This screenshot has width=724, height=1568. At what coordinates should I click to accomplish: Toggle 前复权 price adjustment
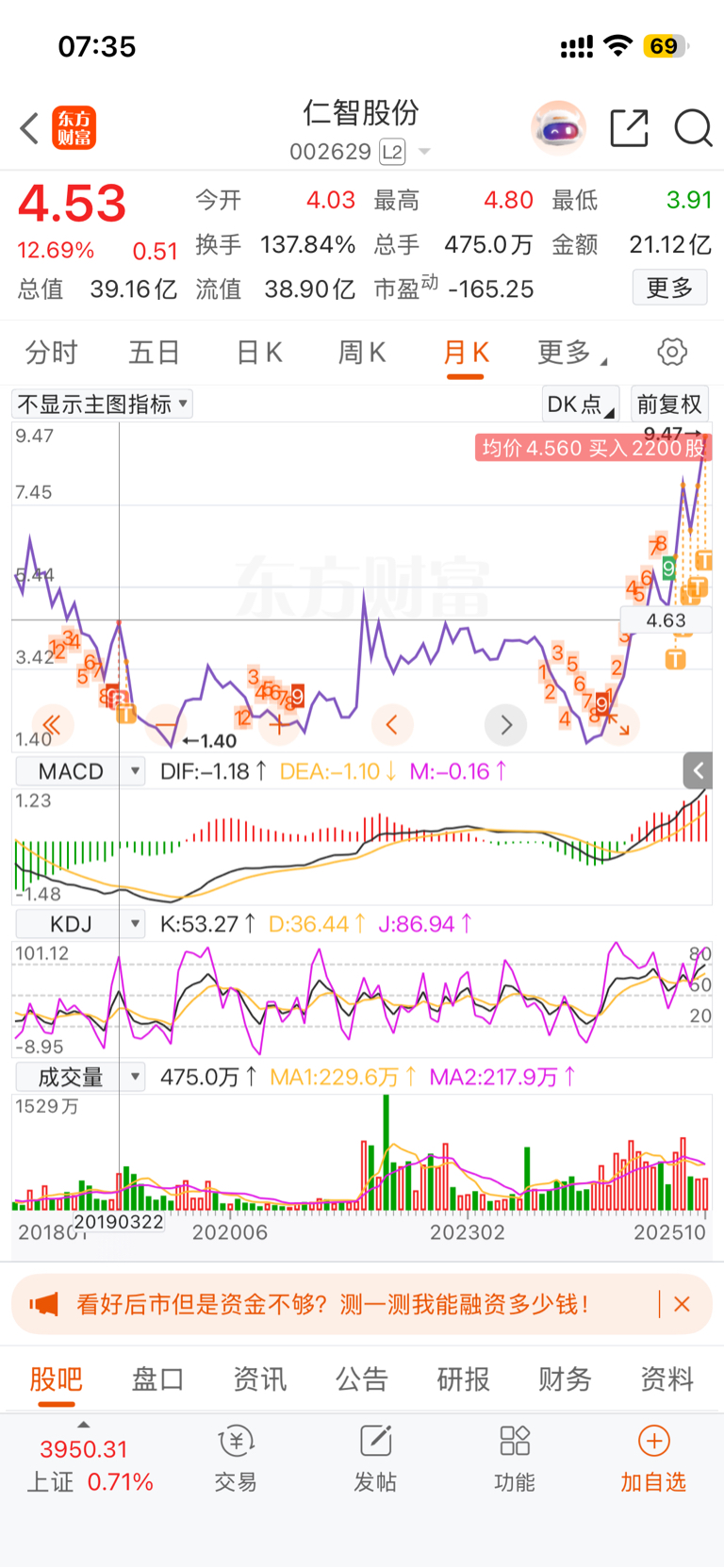tap(669, 404)
